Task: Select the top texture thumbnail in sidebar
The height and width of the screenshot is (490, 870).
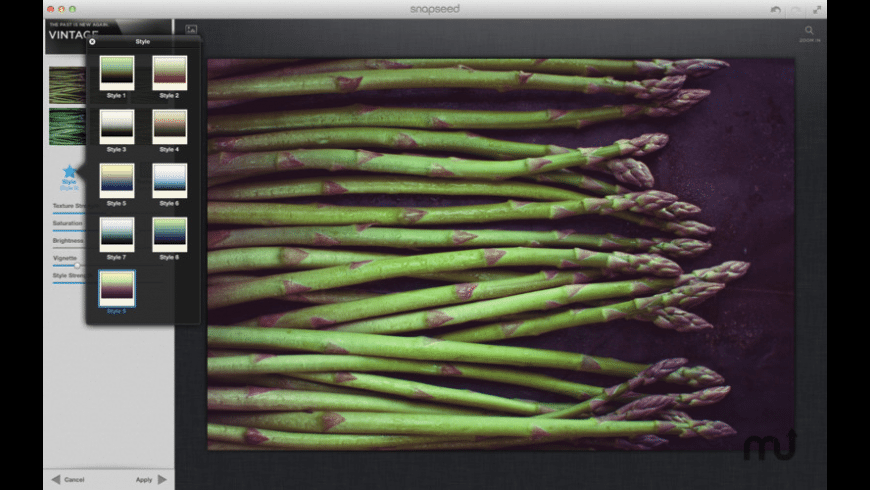Action: pyautogui.click(x=67, y=85)
